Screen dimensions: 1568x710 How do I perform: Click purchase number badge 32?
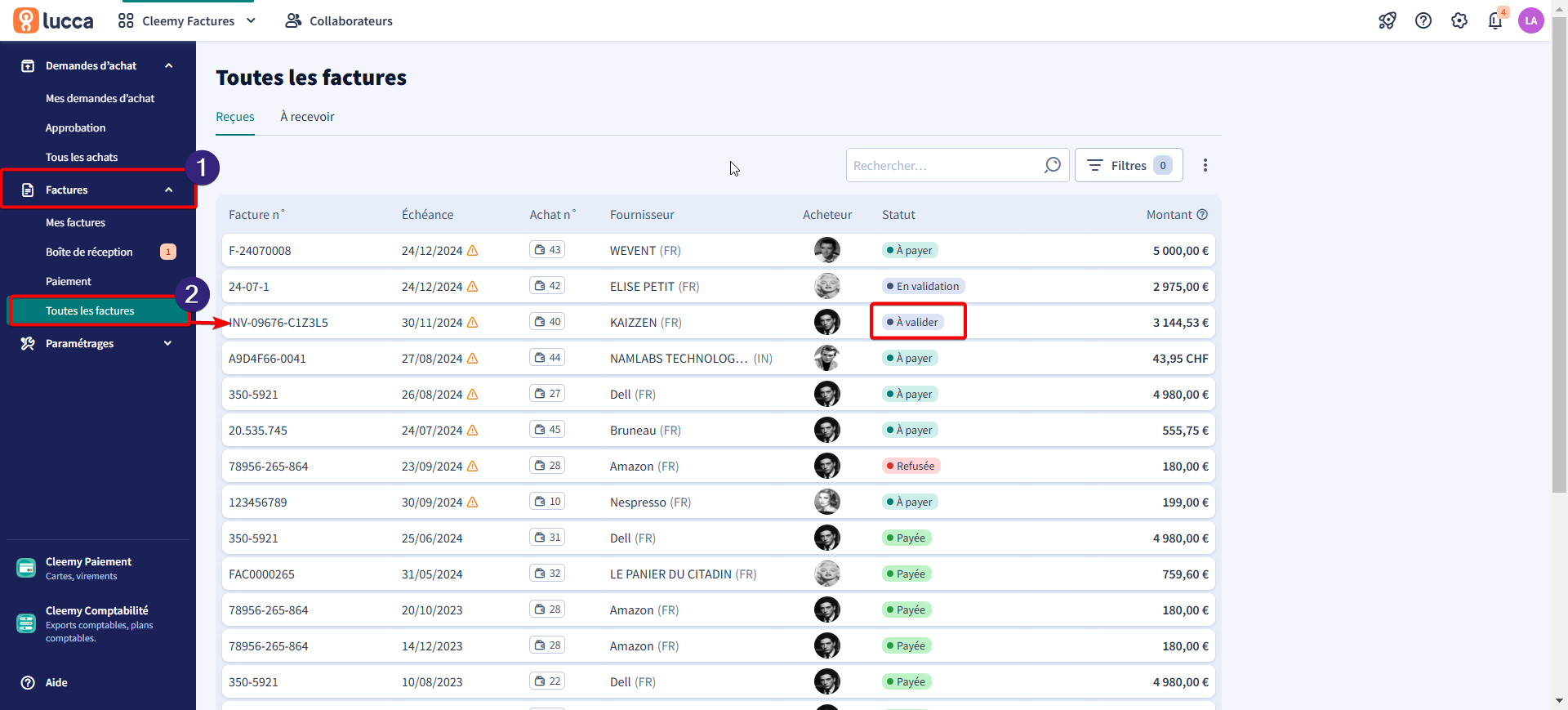[x=547, y=574]
